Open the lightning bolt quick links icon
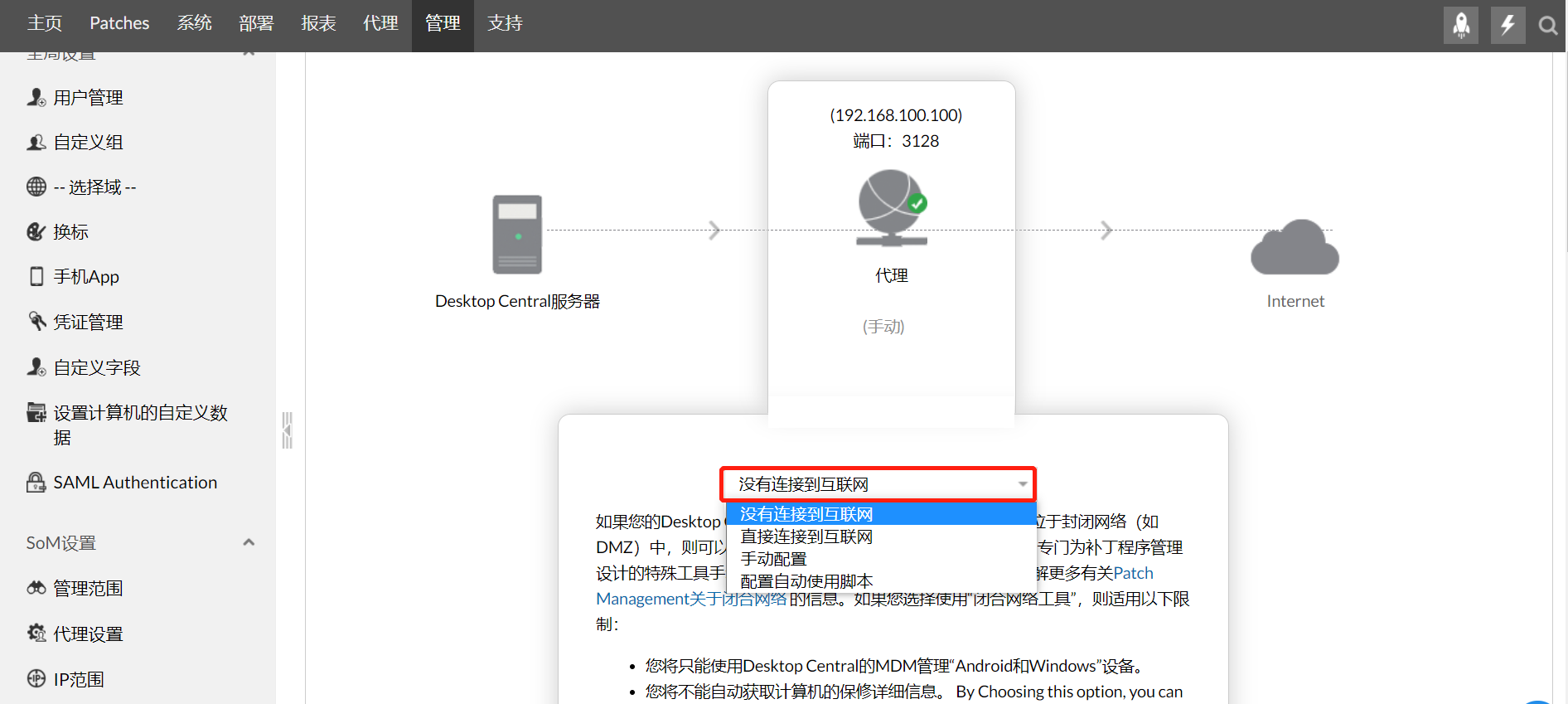Viewport: 1568px width, 704px height. (1508, 25)
